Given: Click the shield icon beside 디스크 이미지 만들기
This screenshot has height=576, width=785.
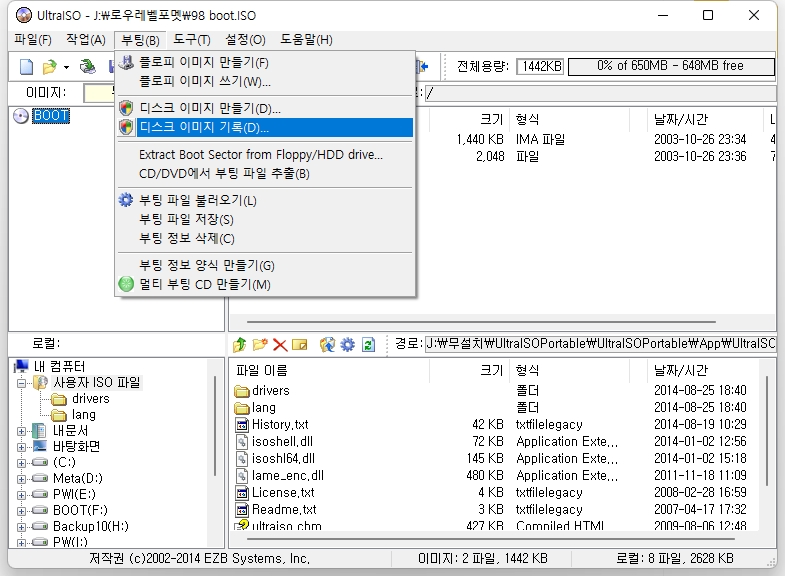Looking at the screenshot, I should [x=126, y=108].
